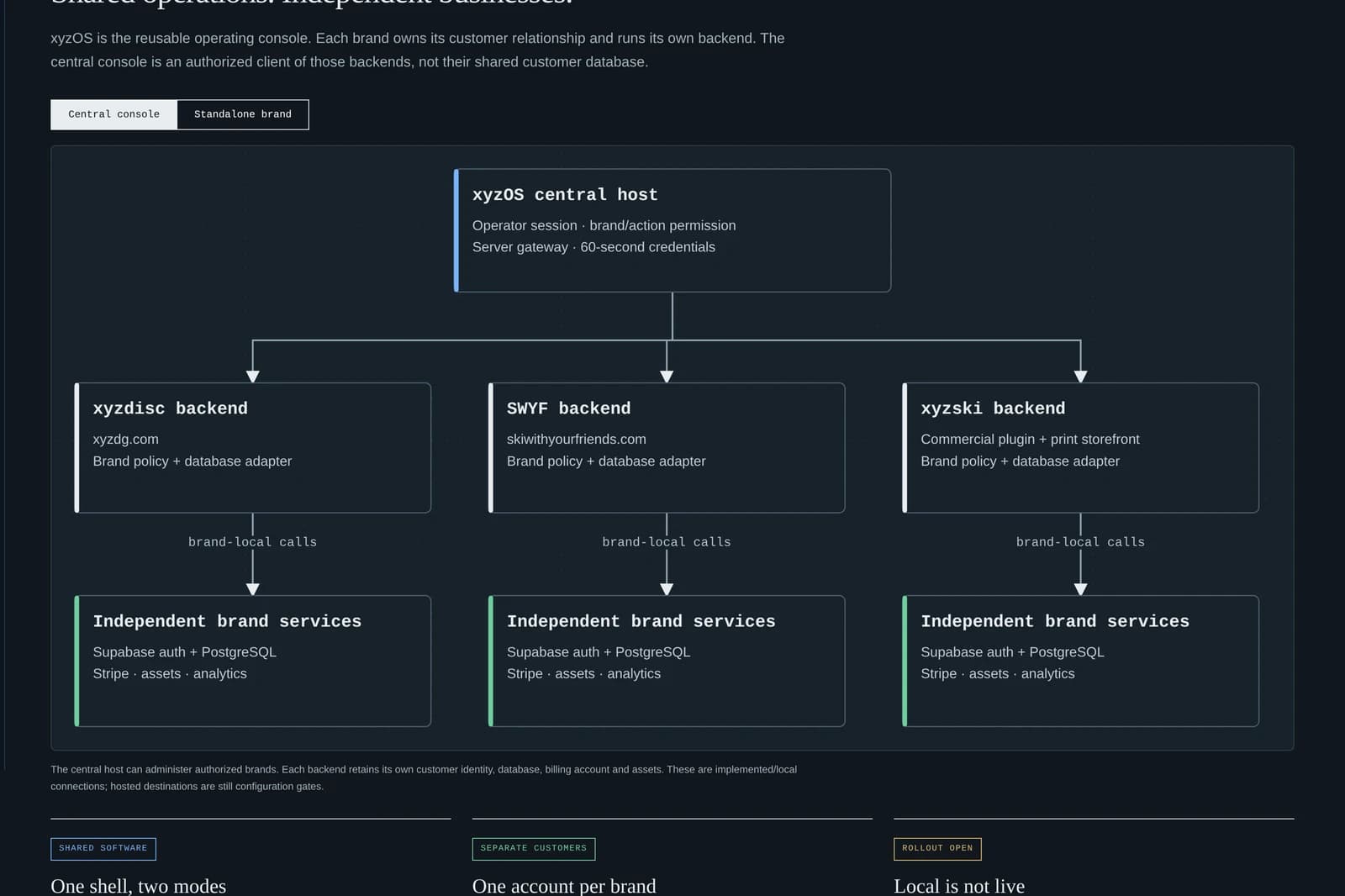The height and width of the screenshot is (896, 1345).
Task: Click the "SWYF backend" node title
Action: click(x=568, y=408)
